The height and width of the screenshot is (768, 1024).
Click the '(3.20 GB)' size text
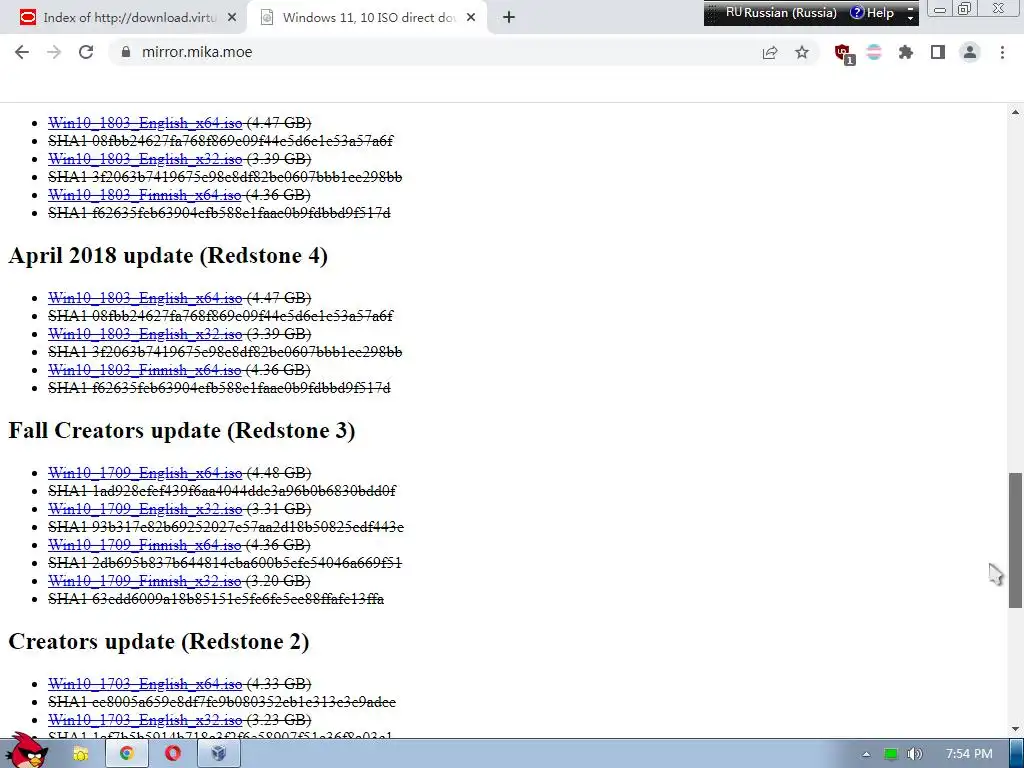tap(278, 581)
